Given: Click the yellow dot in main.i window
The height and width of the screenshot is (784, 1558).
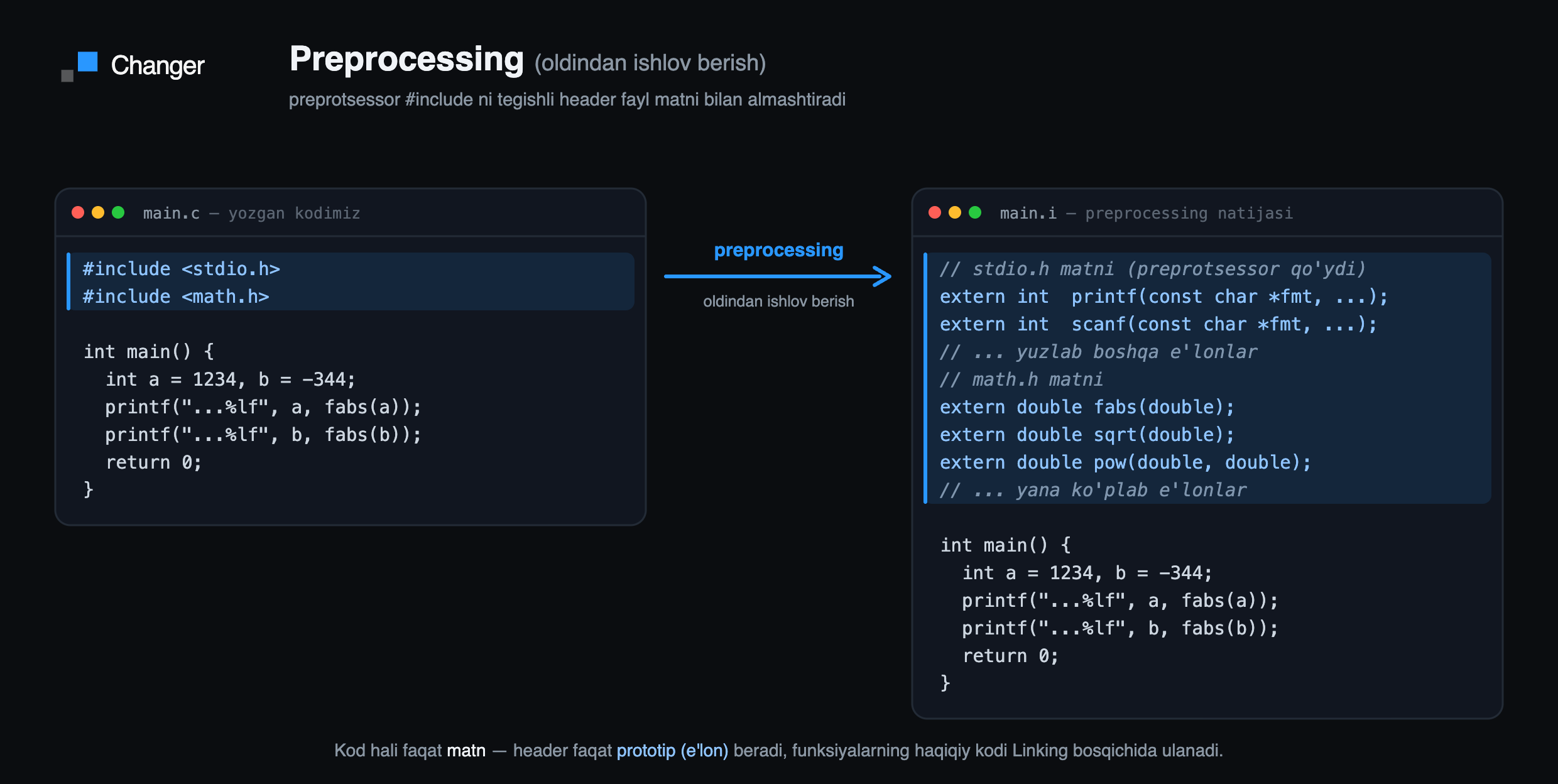Looking at the screenshot, I should pos(955,212).
